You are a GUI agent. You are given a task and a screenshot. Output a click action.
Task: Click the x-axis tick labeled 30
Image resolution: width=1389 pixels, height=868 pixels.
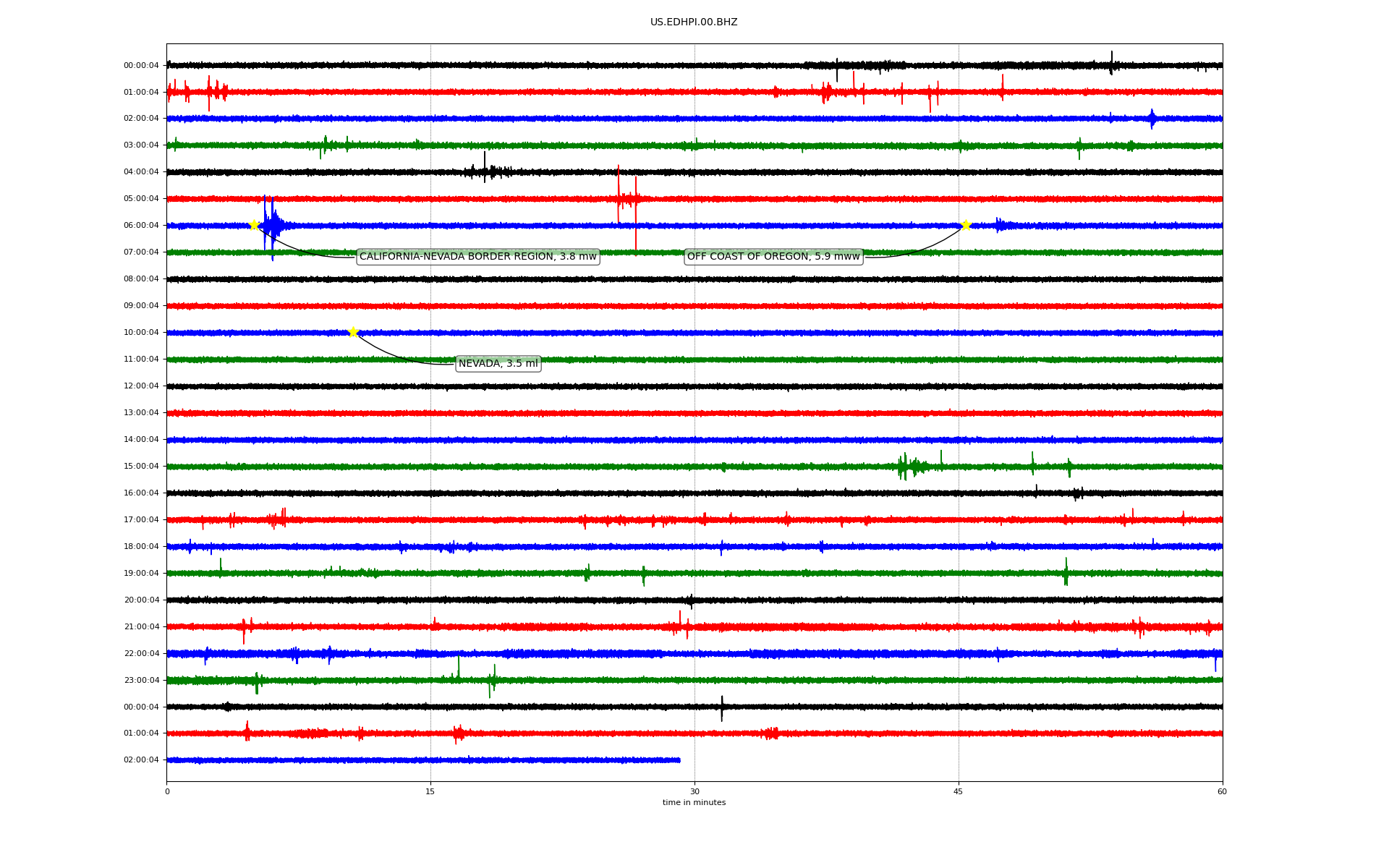(x=694, y=792)
